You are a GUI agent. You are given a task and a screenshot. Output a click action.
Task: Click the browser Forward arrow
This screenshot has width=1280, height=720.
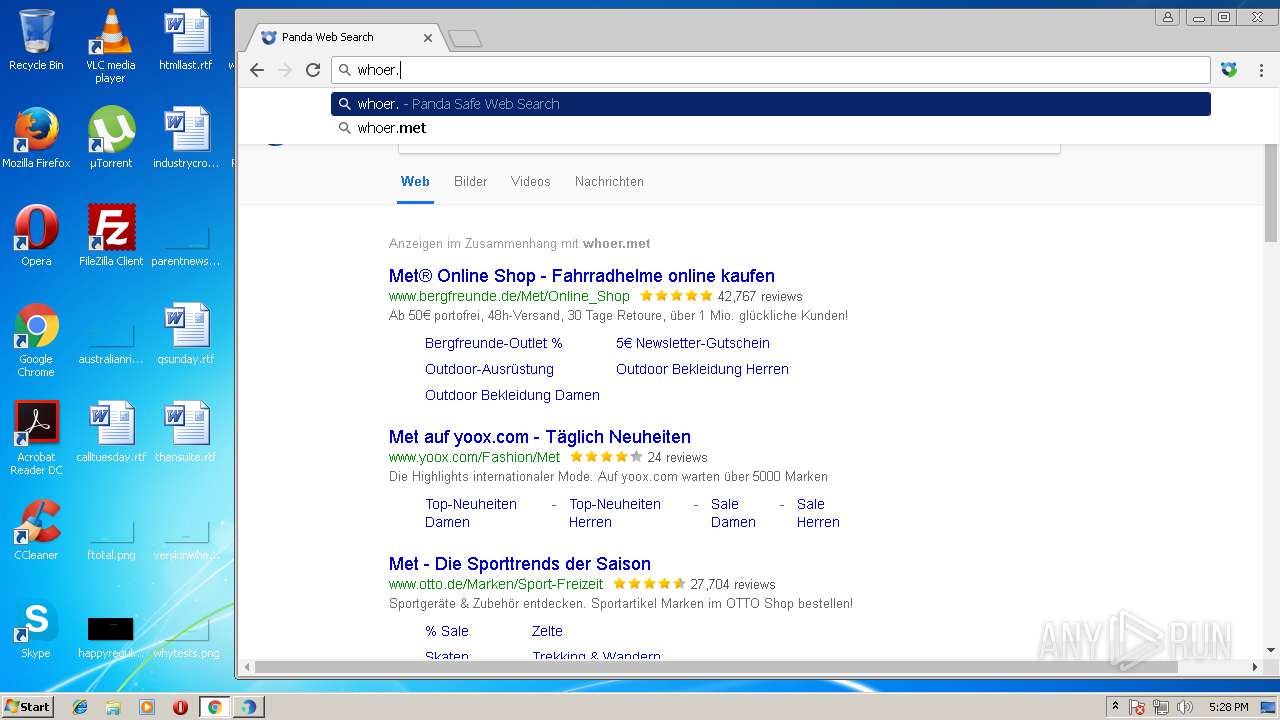click(285, 70)
